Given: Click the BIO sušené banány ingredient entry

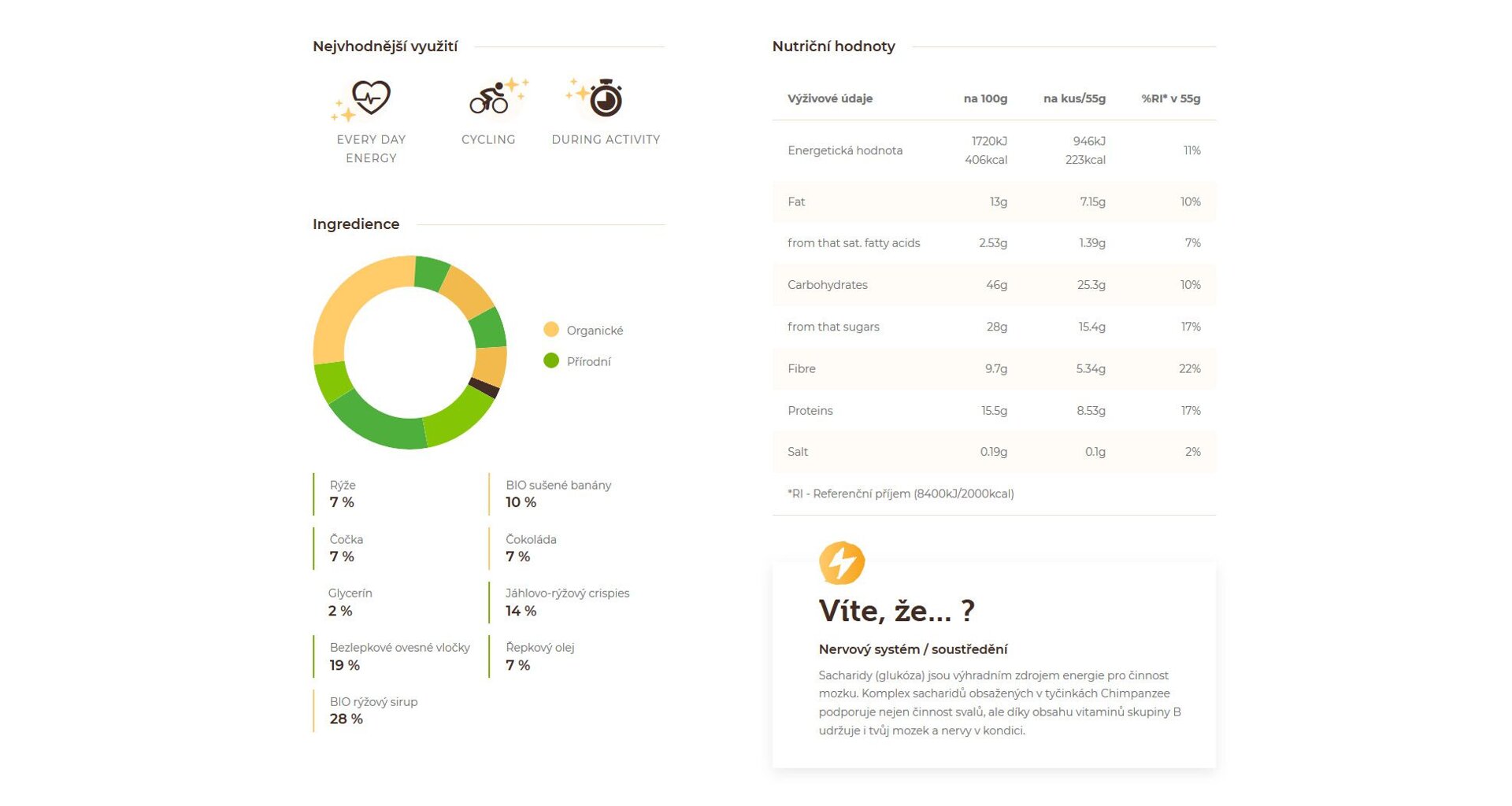Looking at the screenshot, I should coord(558,494).
